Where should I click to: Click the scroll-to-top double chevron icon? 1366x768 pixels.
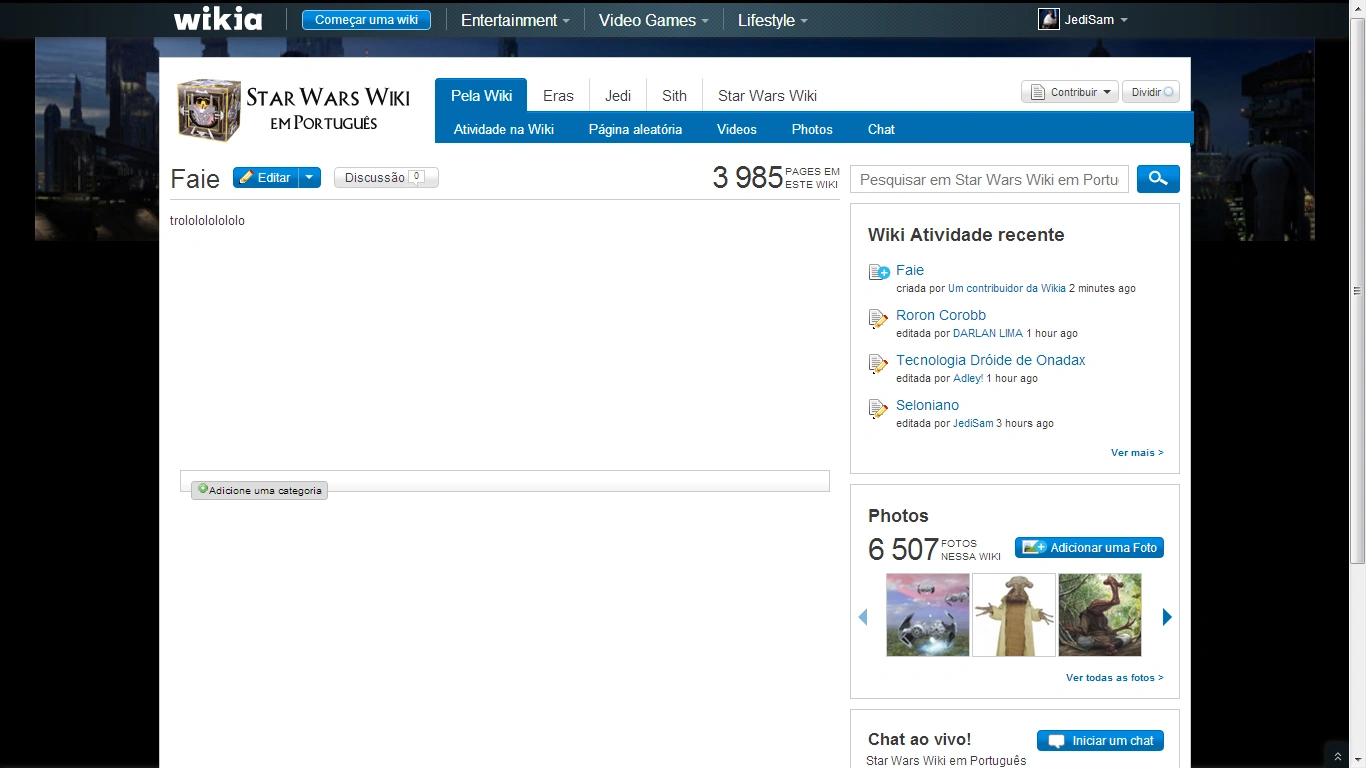[x=1338, y=756]
